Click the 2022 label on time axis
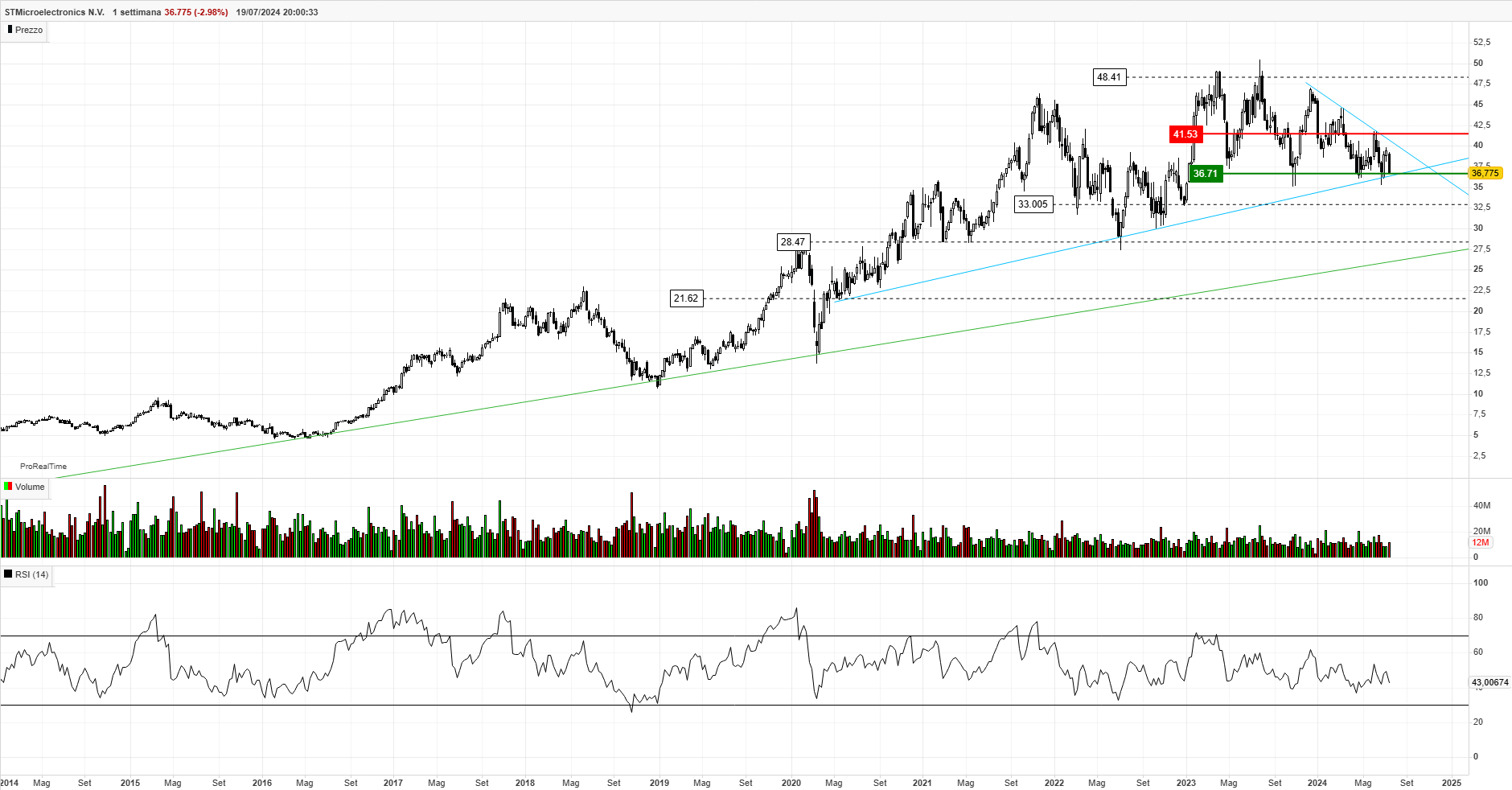The height and width of the screenshot is (790, 1512). [x=1054, y=783]
